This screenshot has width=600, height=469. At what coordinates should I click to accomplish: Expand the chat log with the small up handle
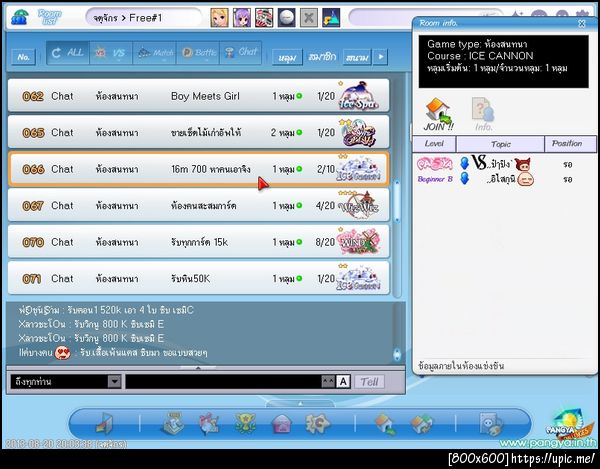[x=198, y=368]
